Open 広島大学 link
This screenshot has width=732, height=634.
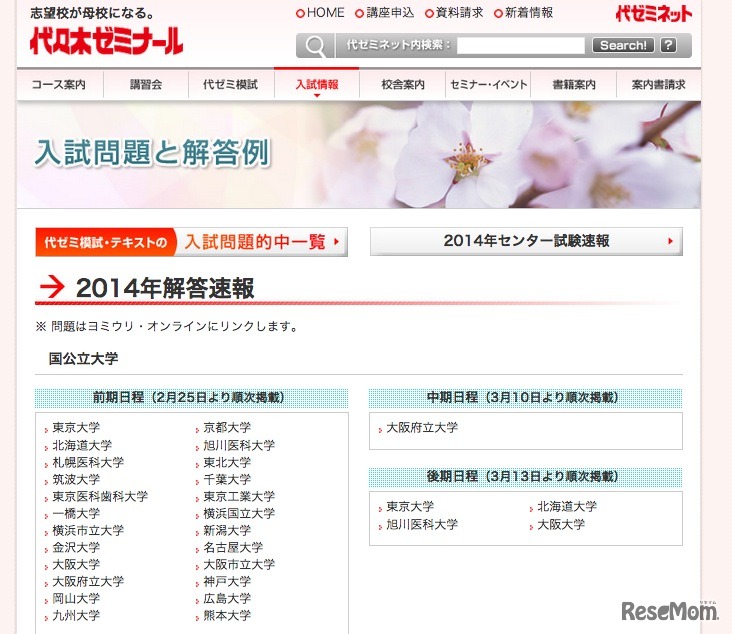pos(227,598)
